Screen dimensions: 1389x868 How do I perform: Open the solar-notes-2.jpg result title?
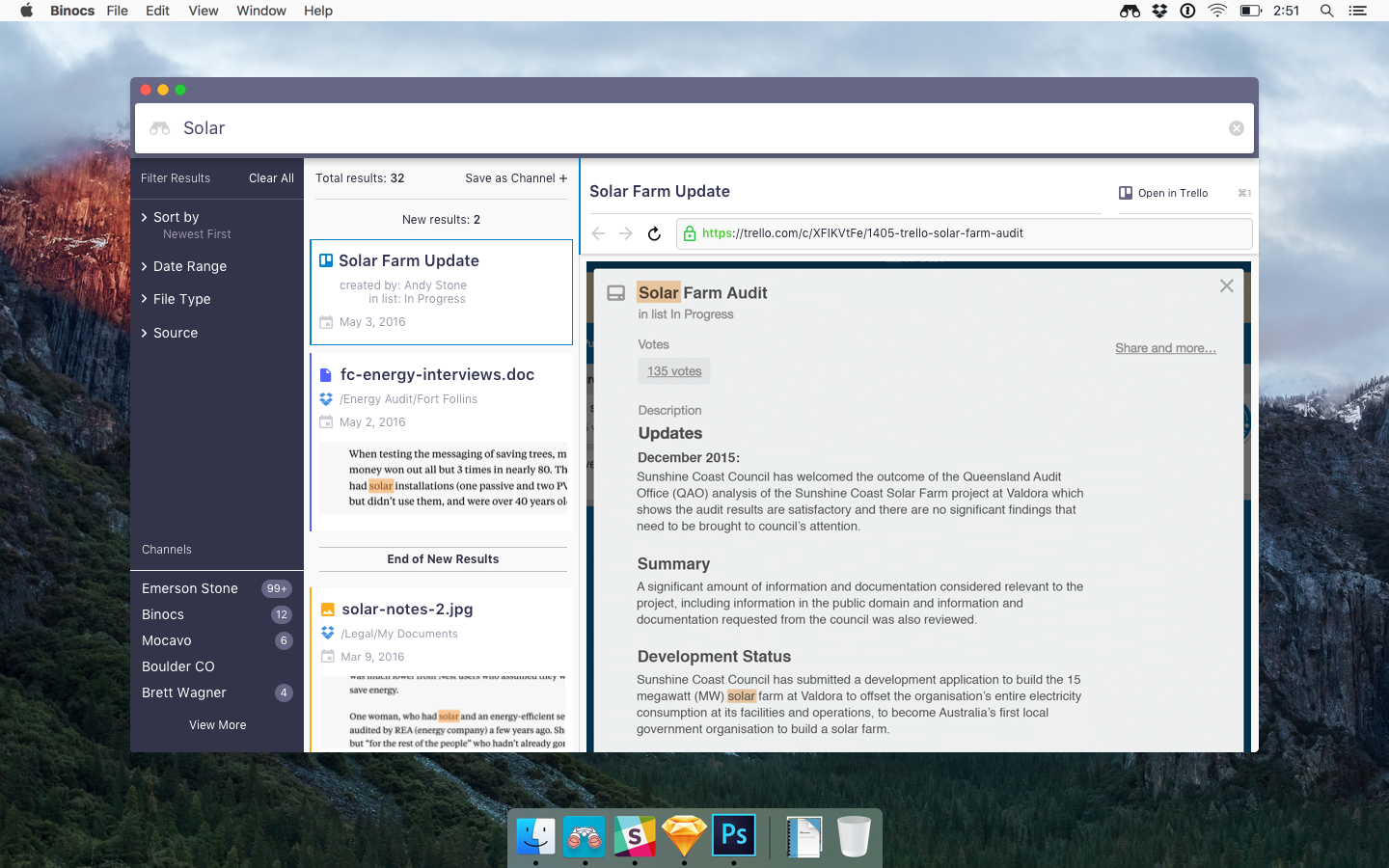point(407,610)
